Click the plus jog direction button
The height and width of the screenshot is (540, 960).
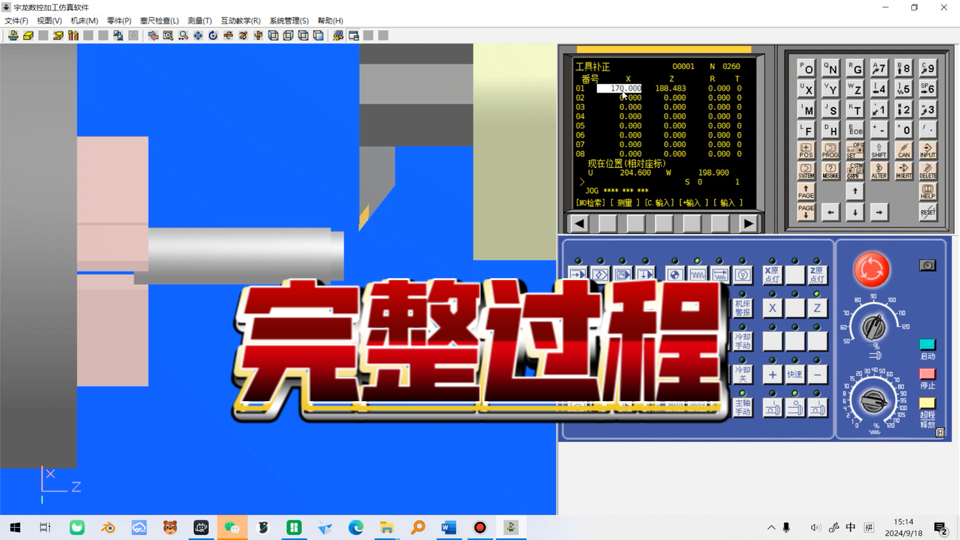(772, 374)
